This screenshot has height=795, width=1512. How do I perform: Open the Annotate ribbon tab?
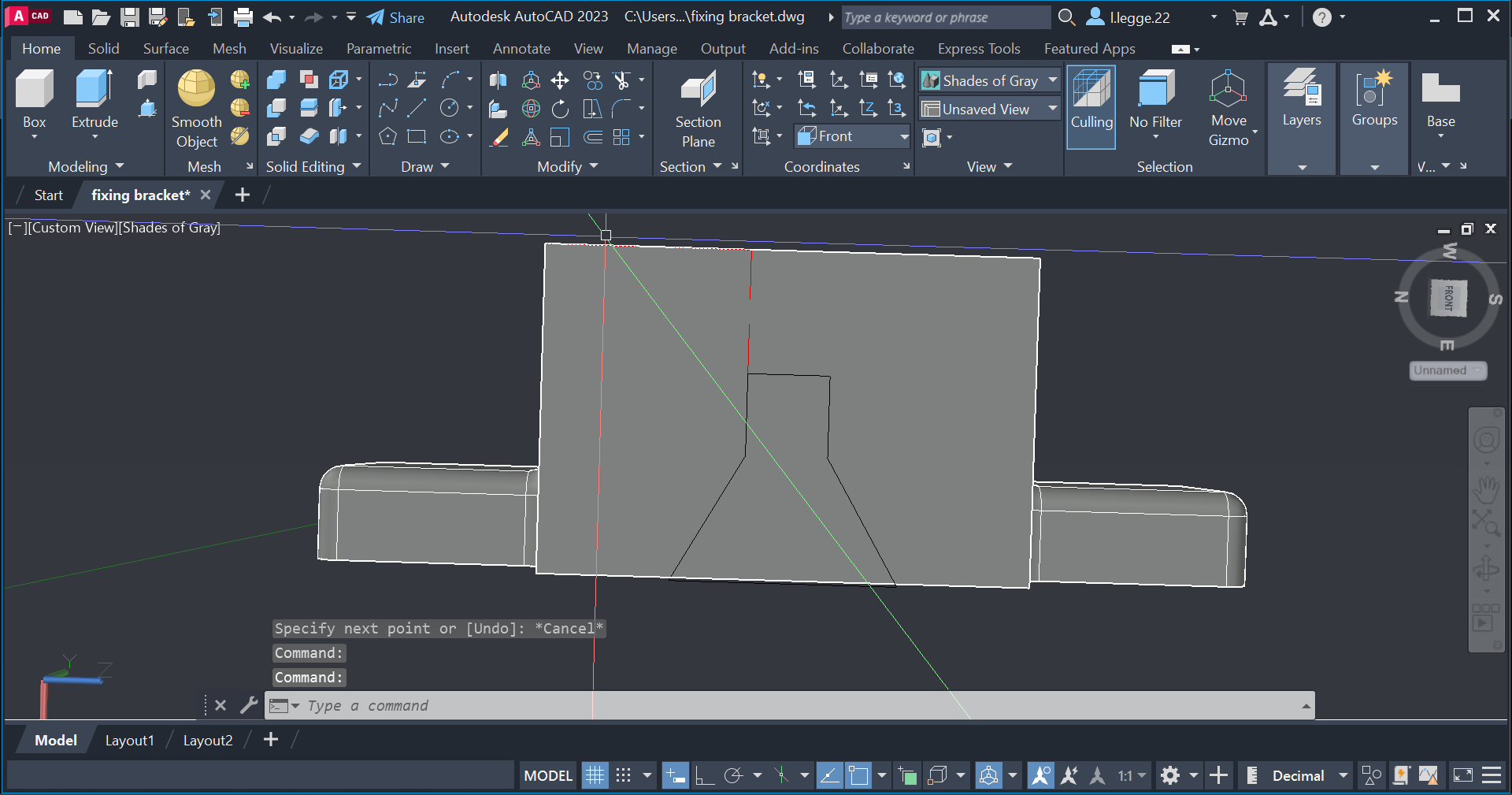pos(521,48)
